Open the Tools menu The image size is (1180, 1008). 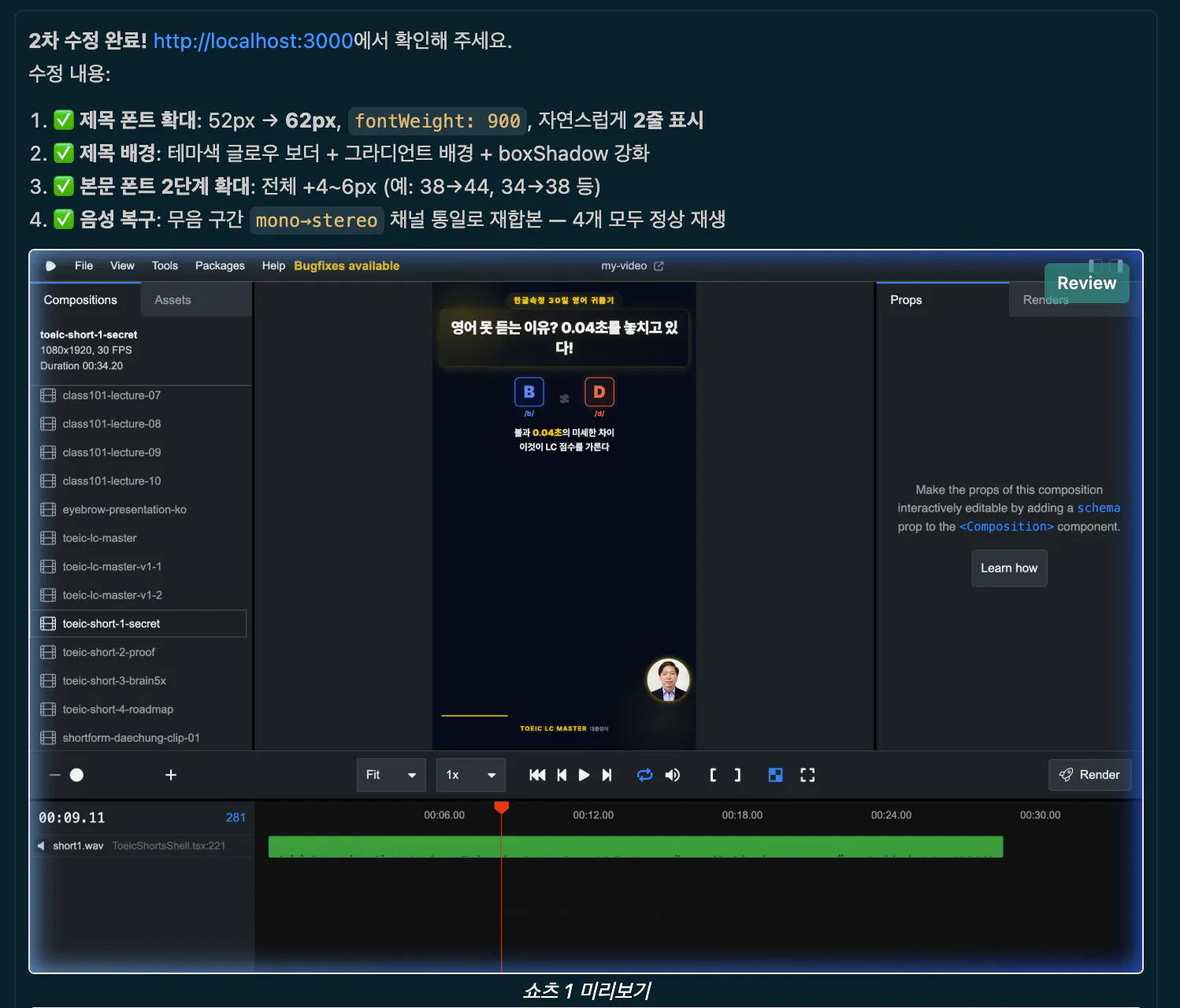click(165, 266)
